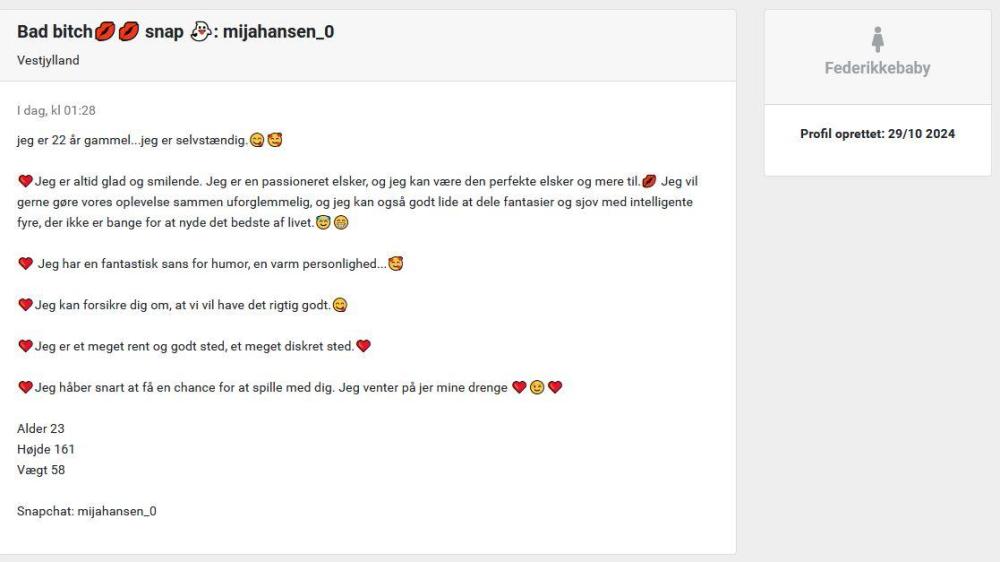The image size is (1000, 562).
Task: Click the 'Vægt 58' line
Action: (41, 470)
